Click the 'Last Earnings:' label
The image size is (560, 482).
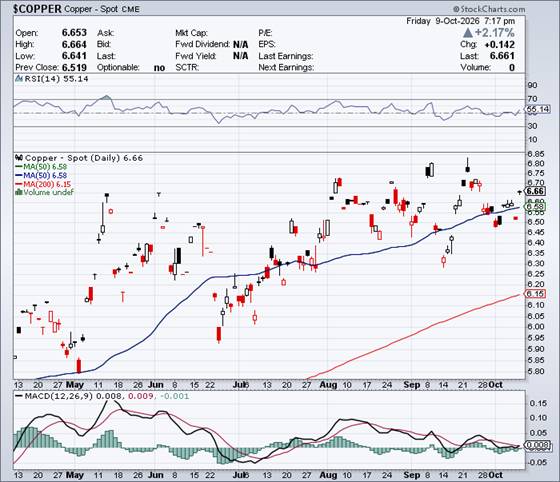coord(286,56)
